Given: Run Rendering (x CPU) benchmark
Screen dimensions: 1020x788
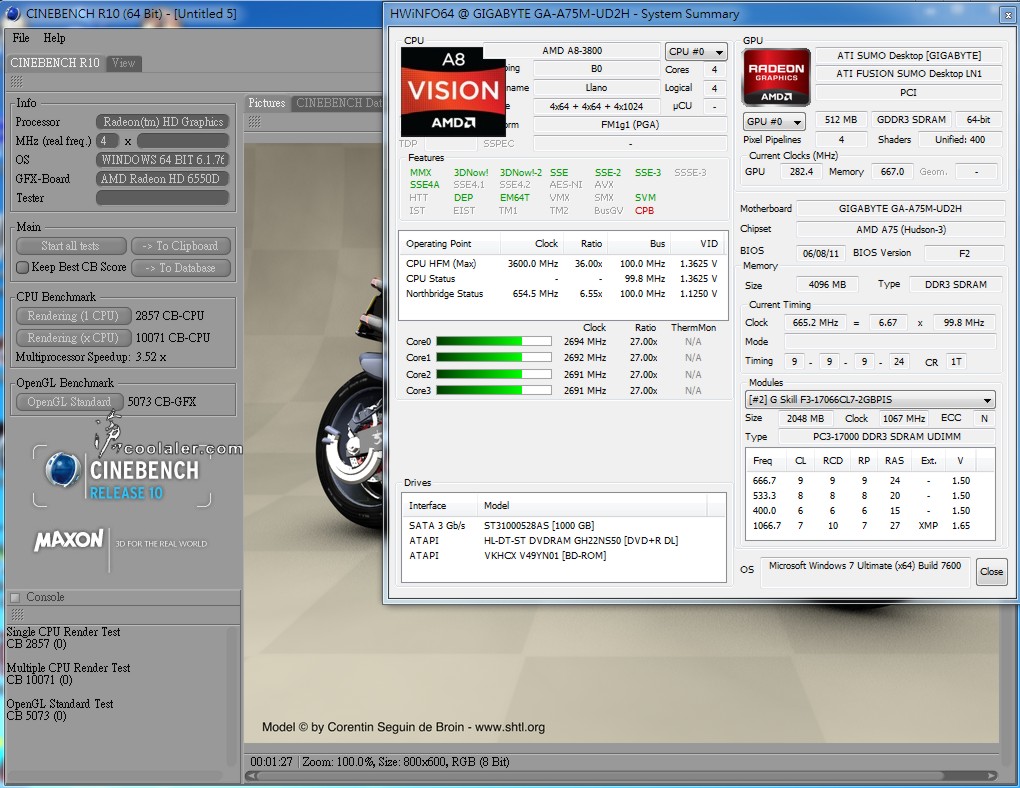Looking at the screenshot, I should point(73,338).
